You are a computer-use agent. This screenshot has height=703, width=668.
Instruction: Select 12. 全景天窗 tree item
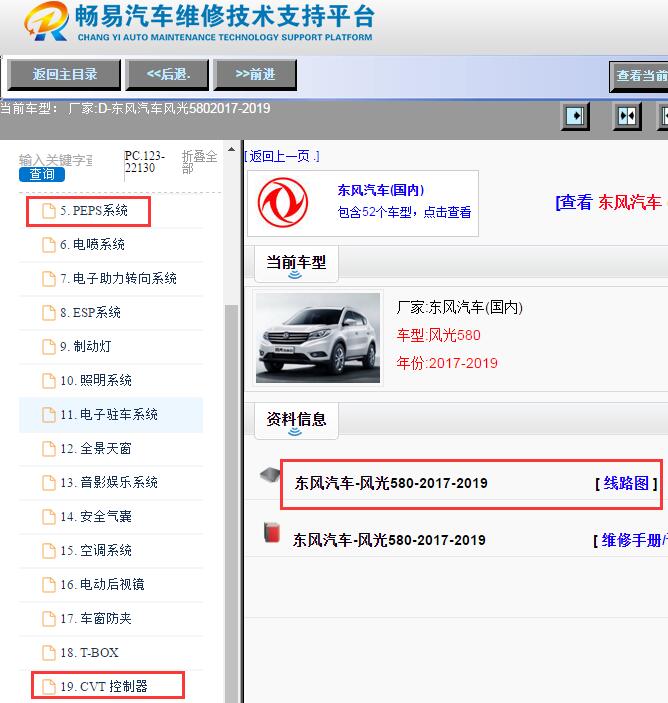click(x=96, y=449)
